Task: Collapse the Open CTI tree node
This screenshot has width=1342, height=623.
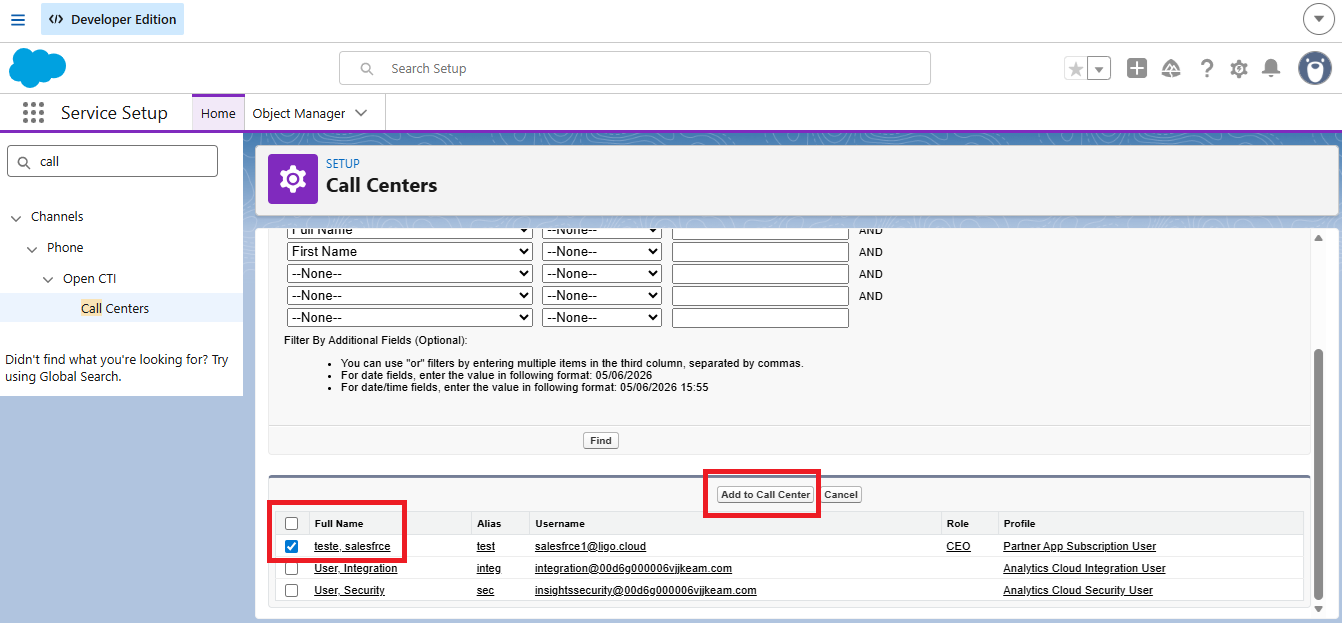Action: [48, 279]
